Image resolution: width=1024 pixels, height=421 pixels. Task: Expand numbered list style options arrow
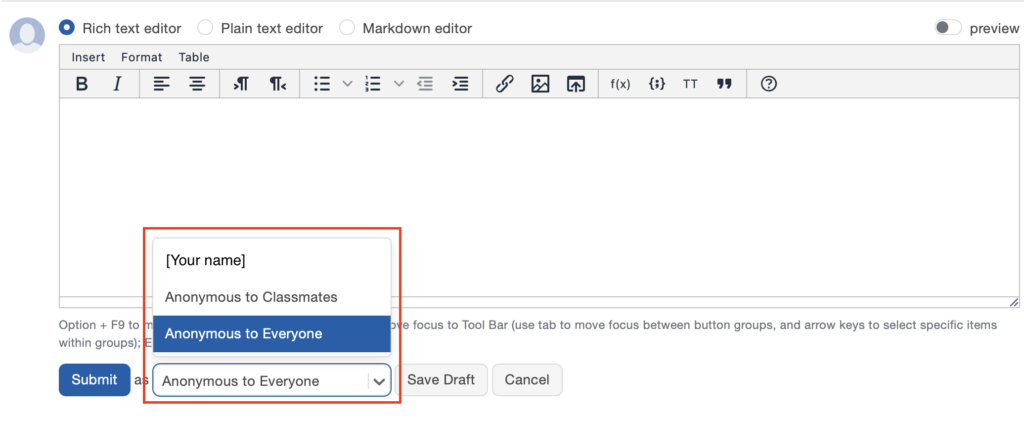click(x=399, y=84)
